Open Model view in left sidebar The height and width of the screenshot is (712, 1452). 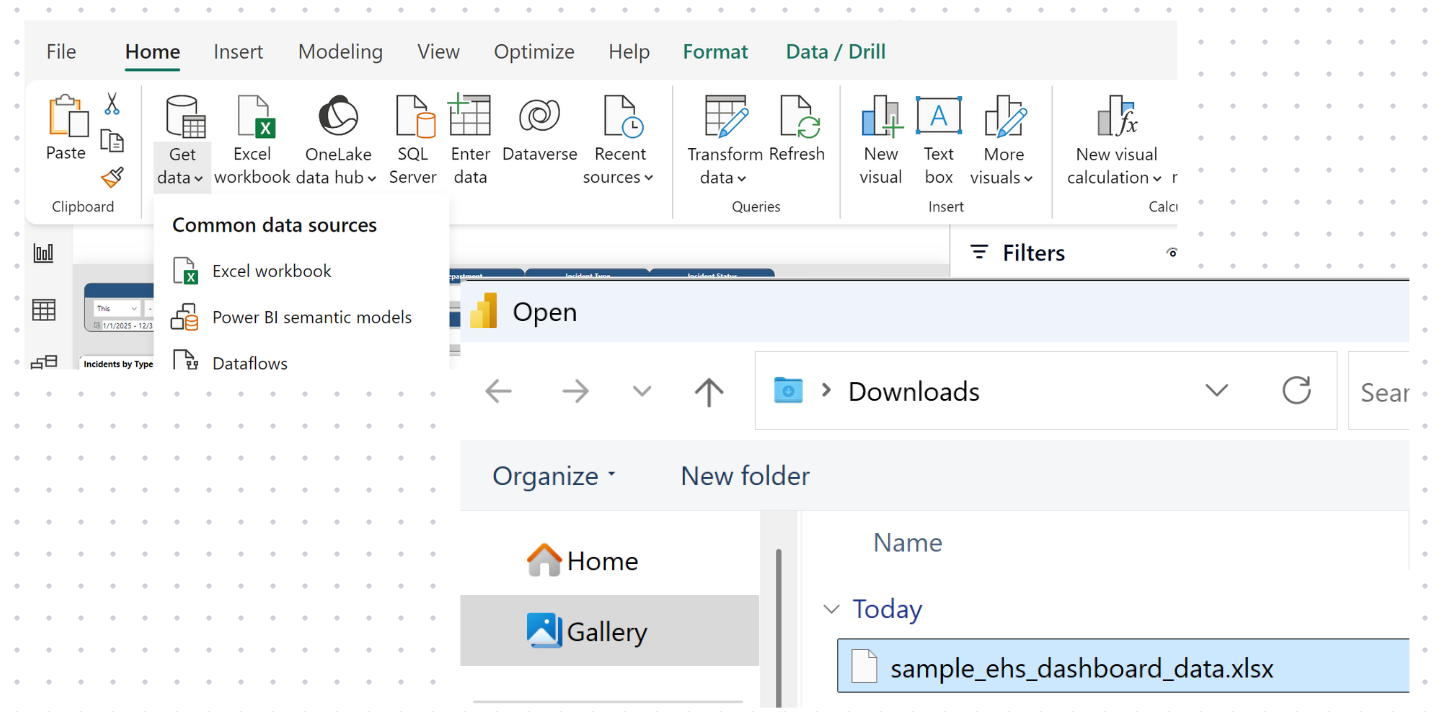pos(44,363)
